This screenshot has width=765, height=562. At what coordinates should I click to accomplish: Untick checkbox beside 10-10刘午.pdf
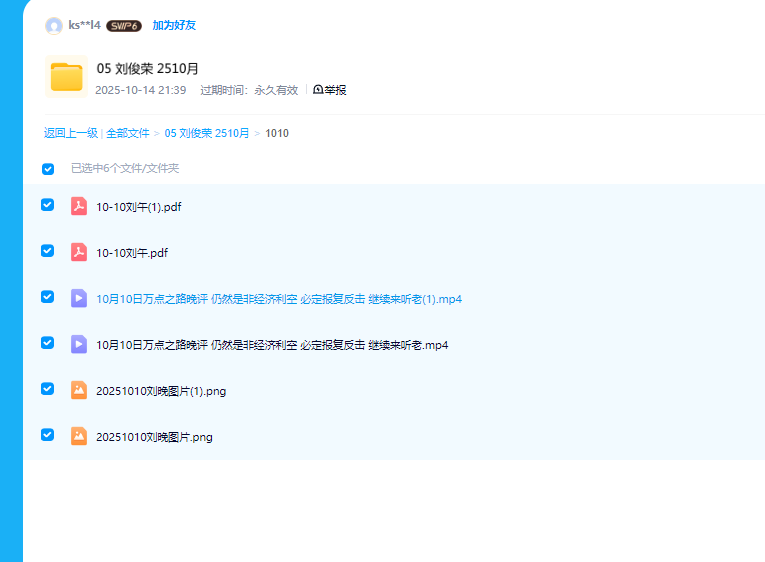pyautogui.click(x=47, y=251)
